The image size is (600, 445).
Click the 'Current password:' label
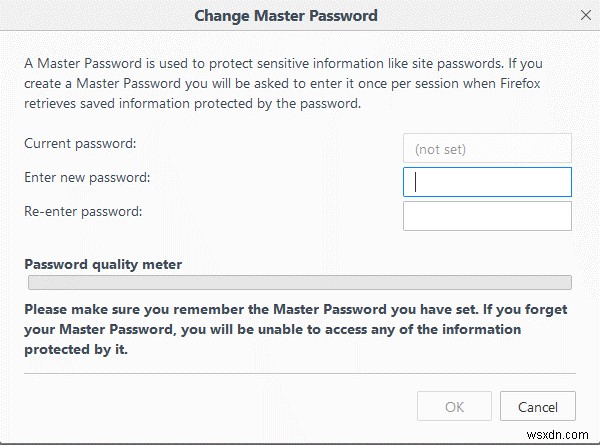pos(79,144)
